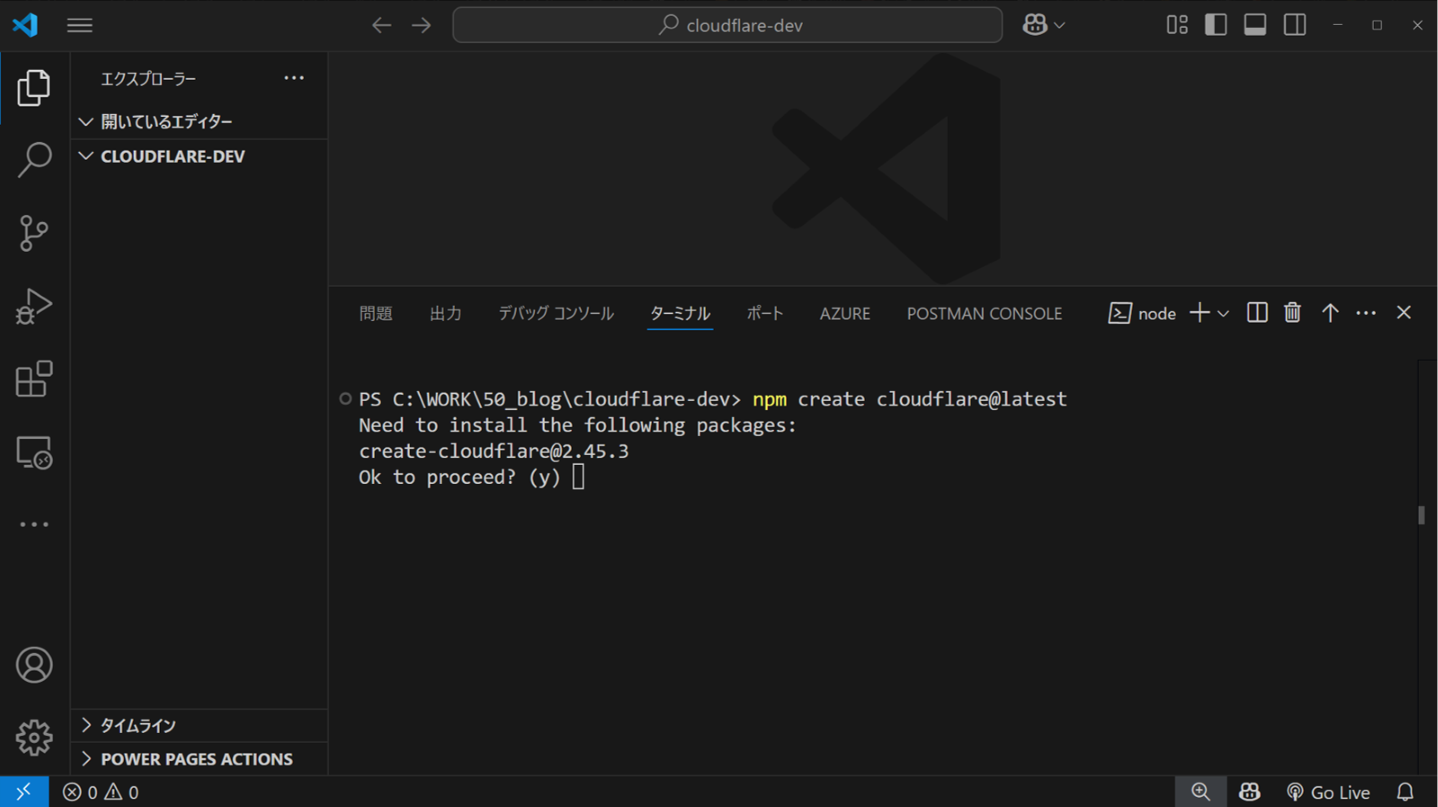Go back in navigation history

click(381, 25)
